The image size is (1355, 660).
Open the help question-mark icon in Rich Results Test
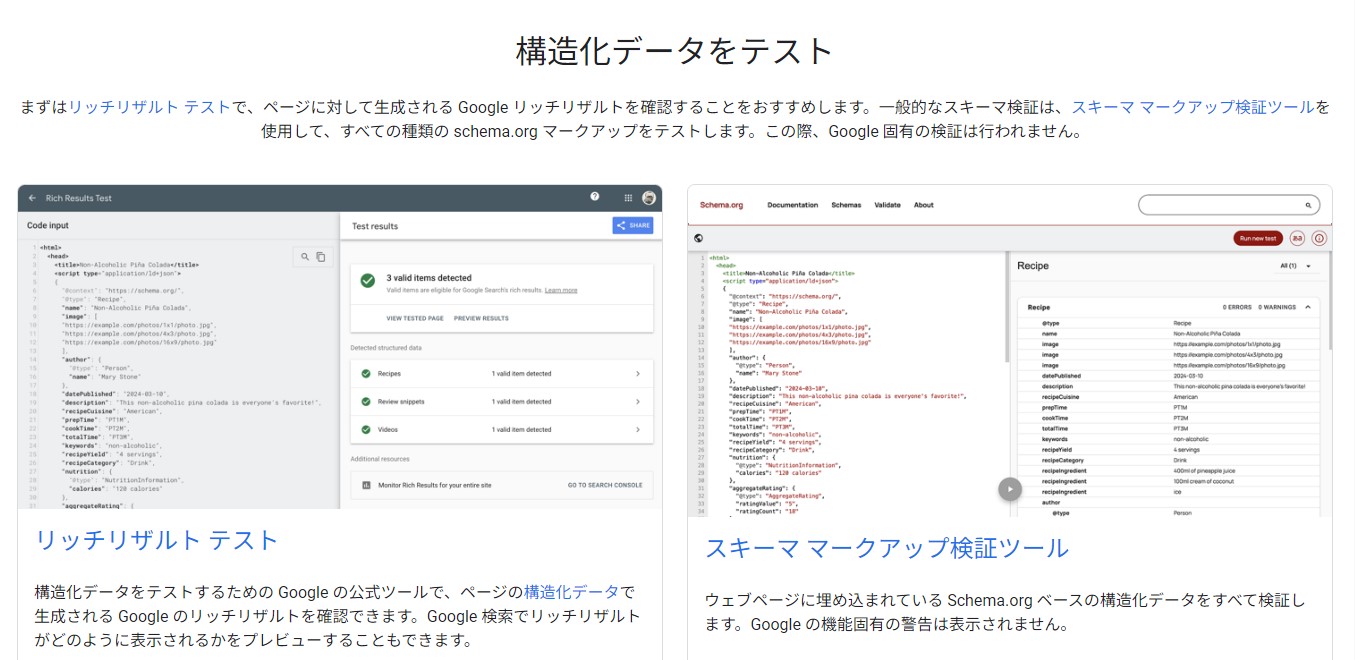click(x=595, y=197)
